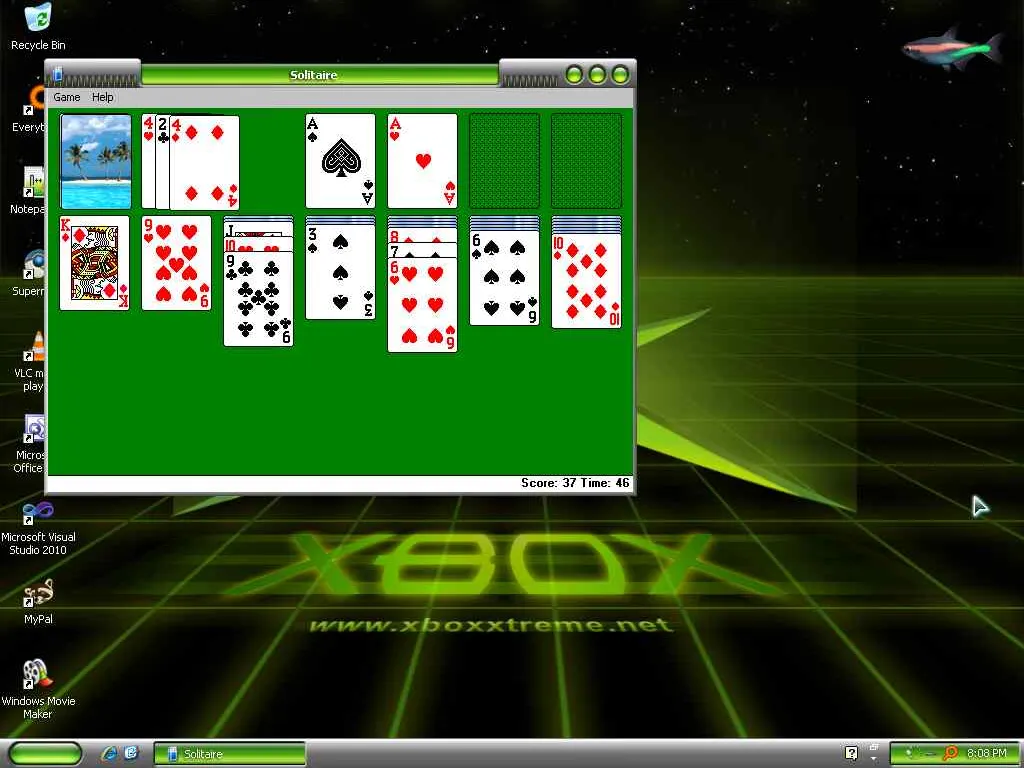Open the Windows Movie Maker shortcut

tap(38, 689)
